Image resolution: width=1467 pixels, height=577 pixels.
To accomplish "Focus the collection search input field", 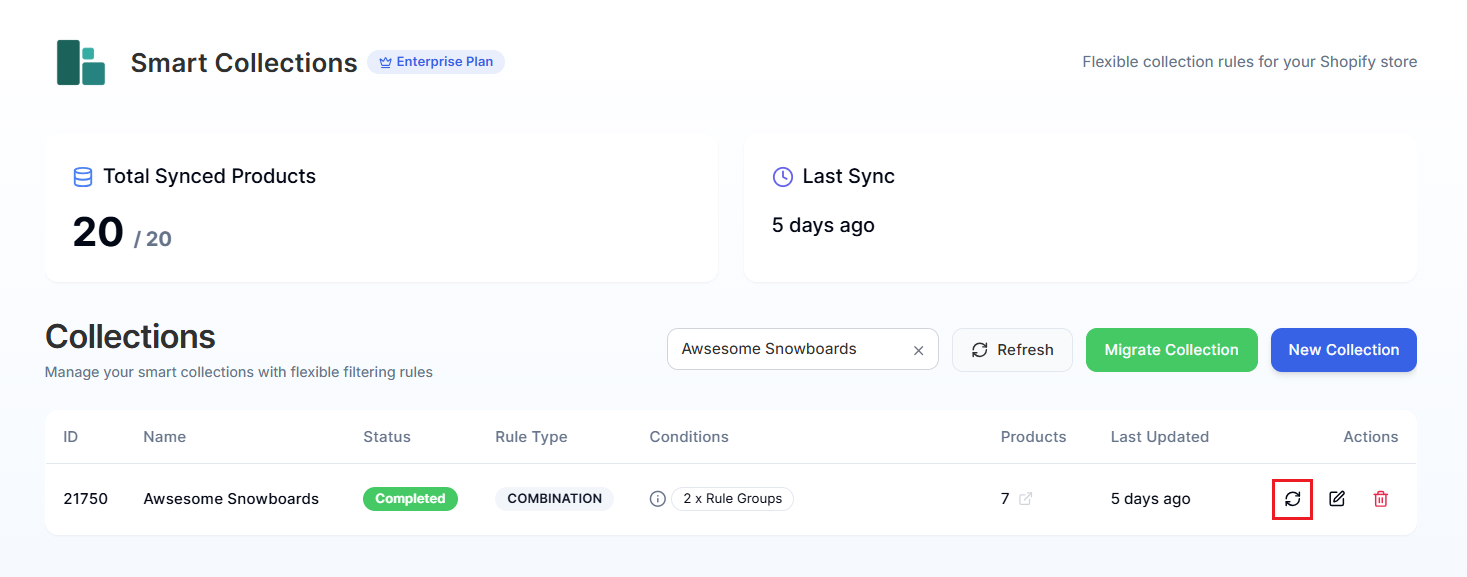I will (x=790, y=349).
